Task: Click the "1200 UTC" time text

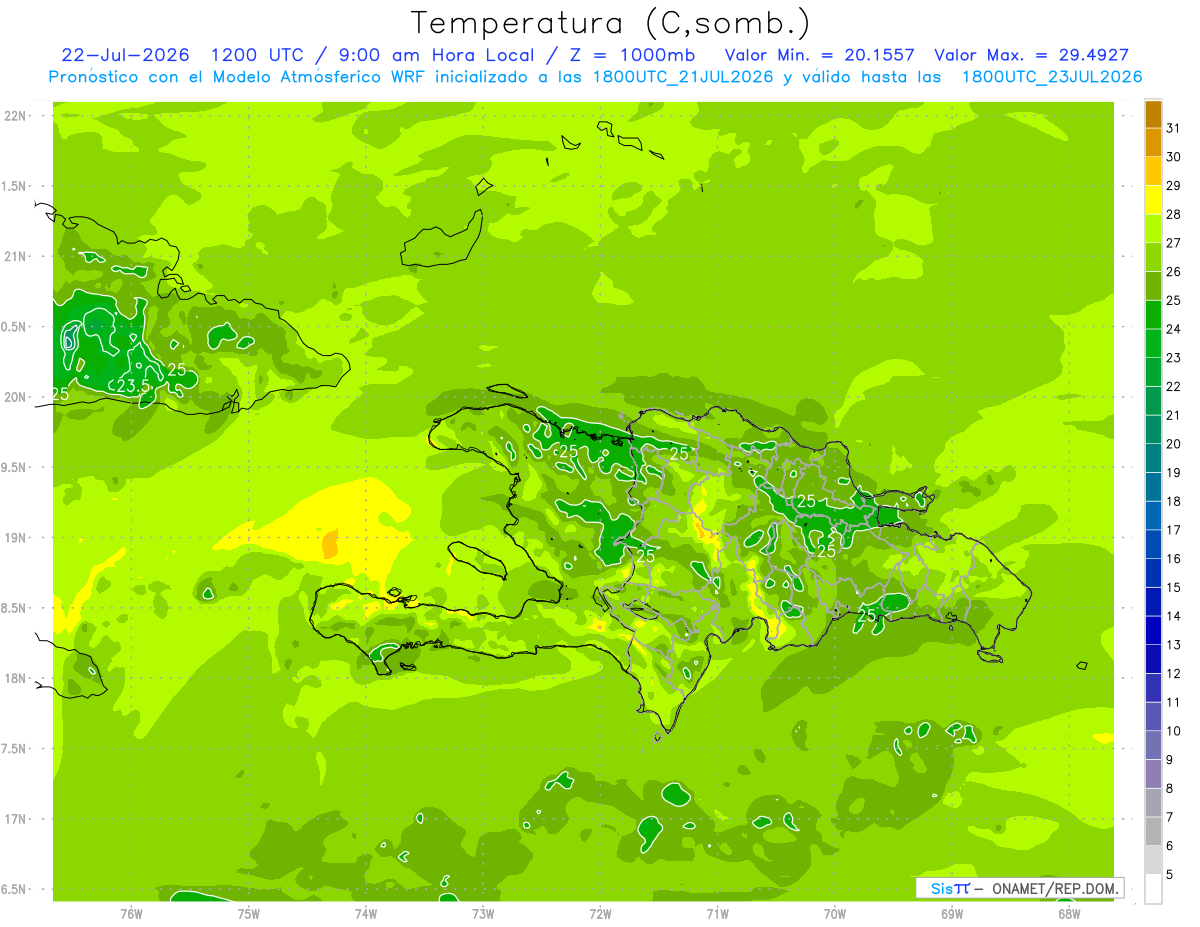Action: point(260,55)
